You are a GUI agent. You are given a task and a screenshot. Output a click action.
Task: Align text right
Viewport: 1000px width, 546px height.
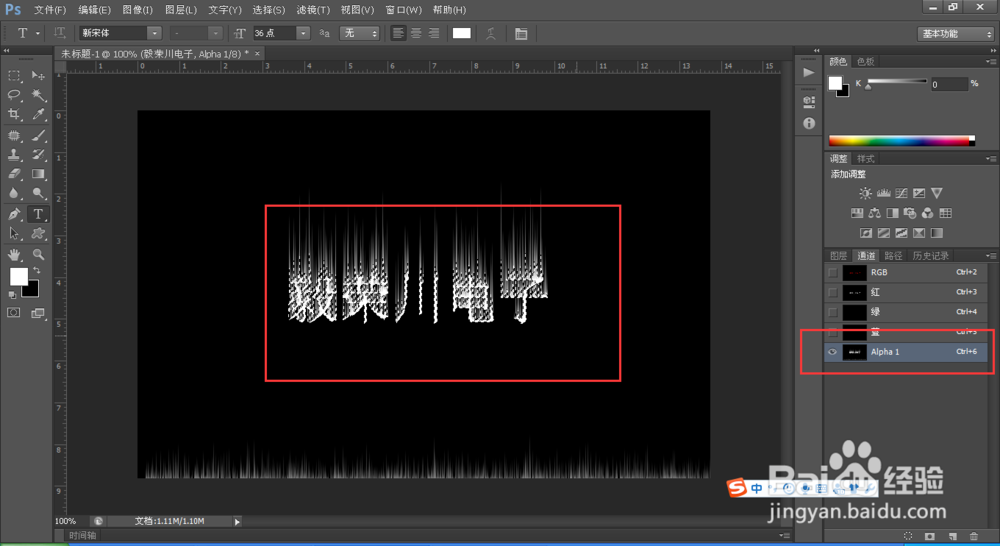[x=434, y=33]
